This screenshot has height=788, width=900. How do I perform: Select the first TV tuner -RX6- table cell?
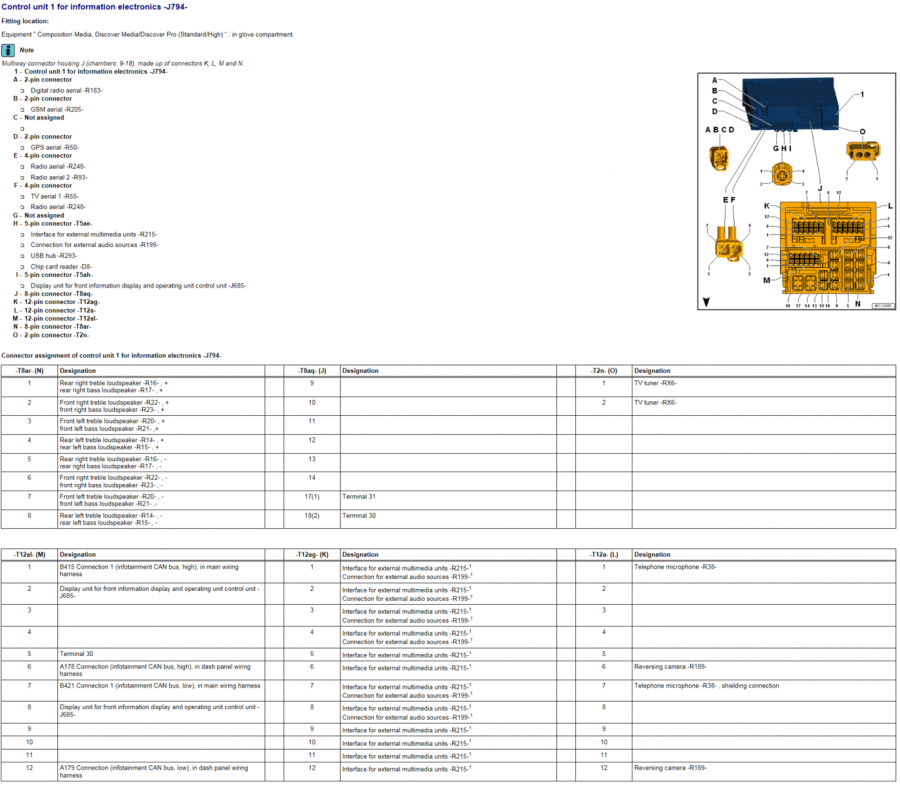pos(655,383)
